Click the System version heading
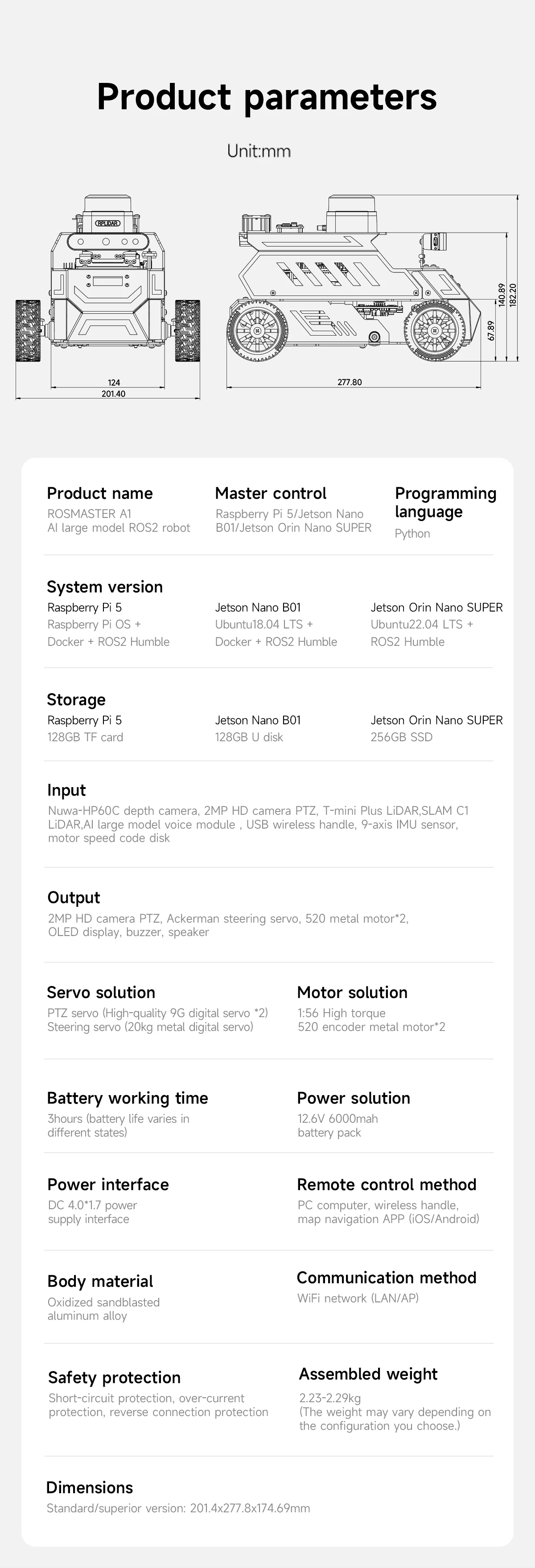535x1568 pixels. pyautogui.click(x=105, y=587)
